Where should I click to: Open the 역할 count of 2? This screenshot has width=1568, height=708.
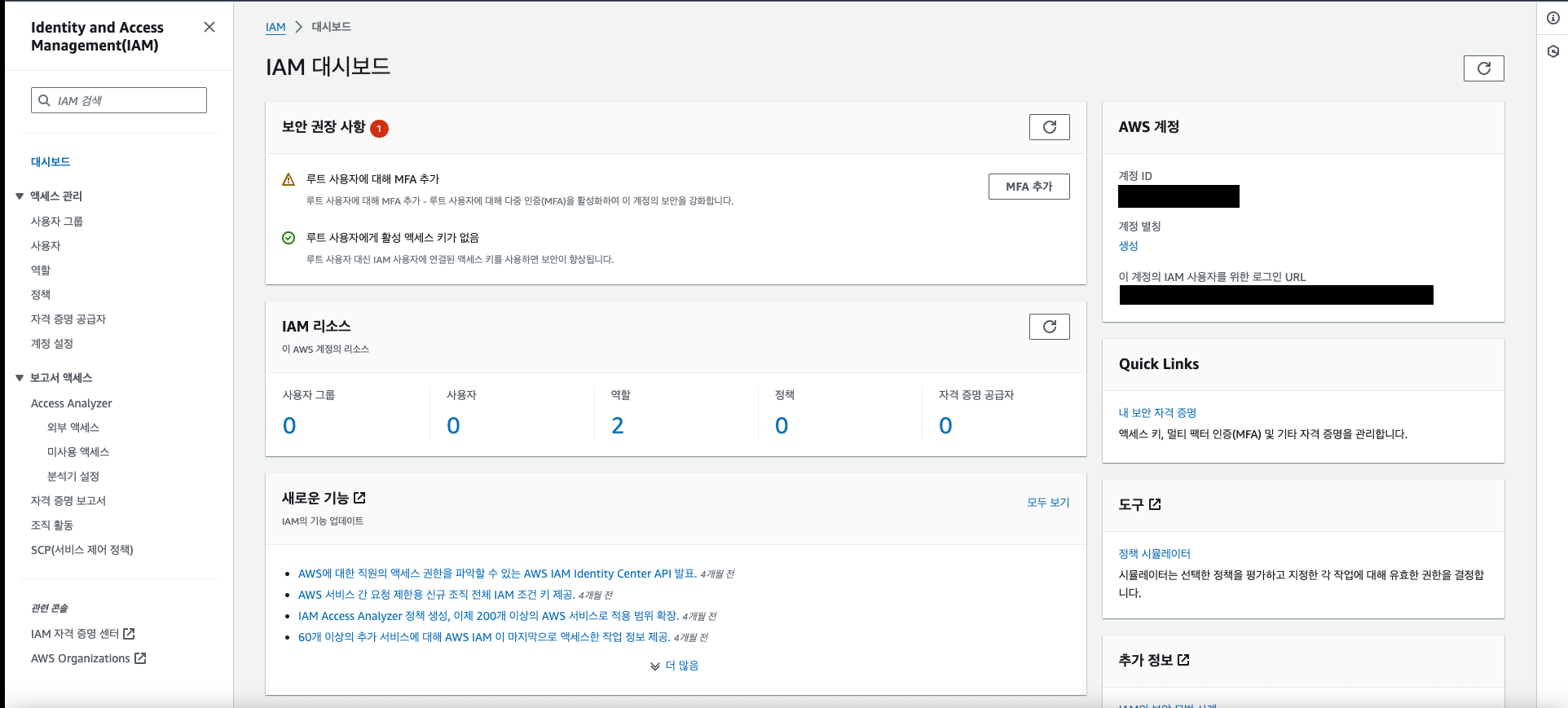pyautogui.click(x=618, y=425)
